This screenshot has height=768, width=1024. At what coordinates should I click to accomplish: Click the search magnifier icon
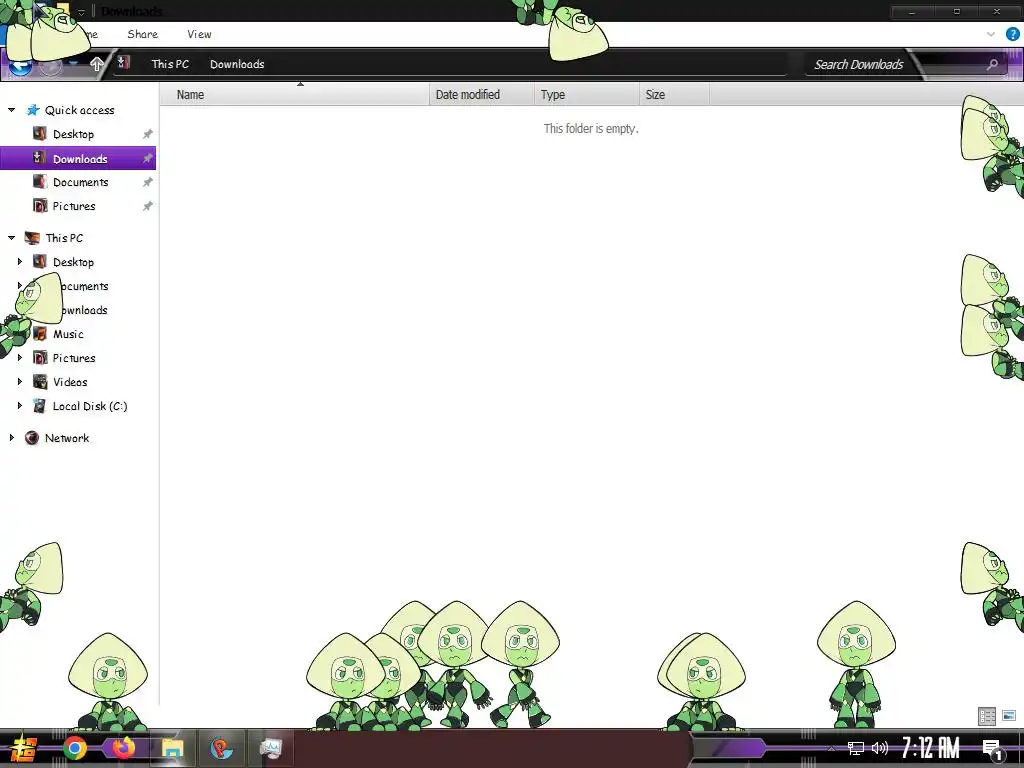pos(992,65)
